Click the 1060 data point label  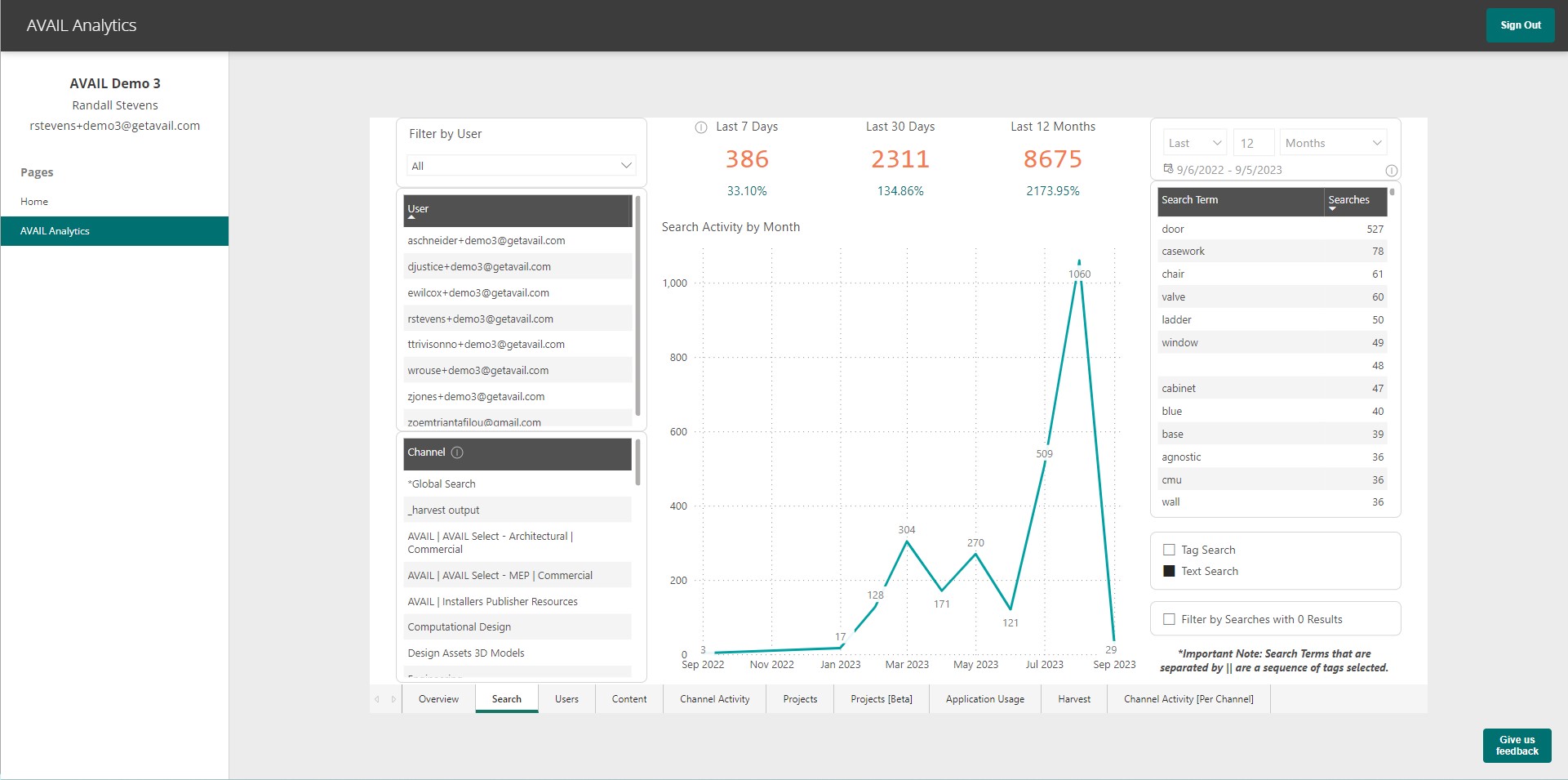[x=1079, y=274]
